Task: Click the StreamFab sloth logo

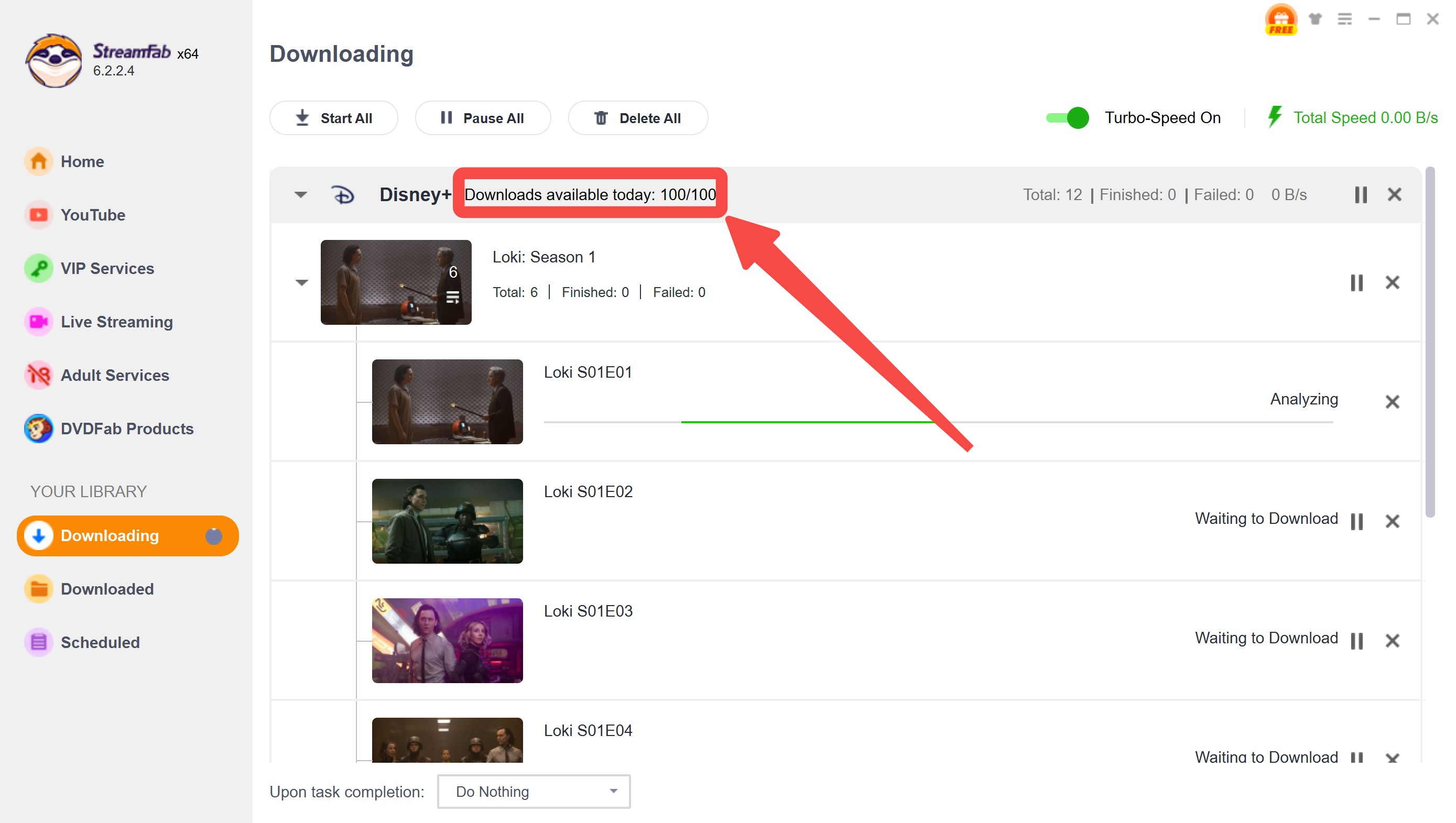Action: pos(55,61)
